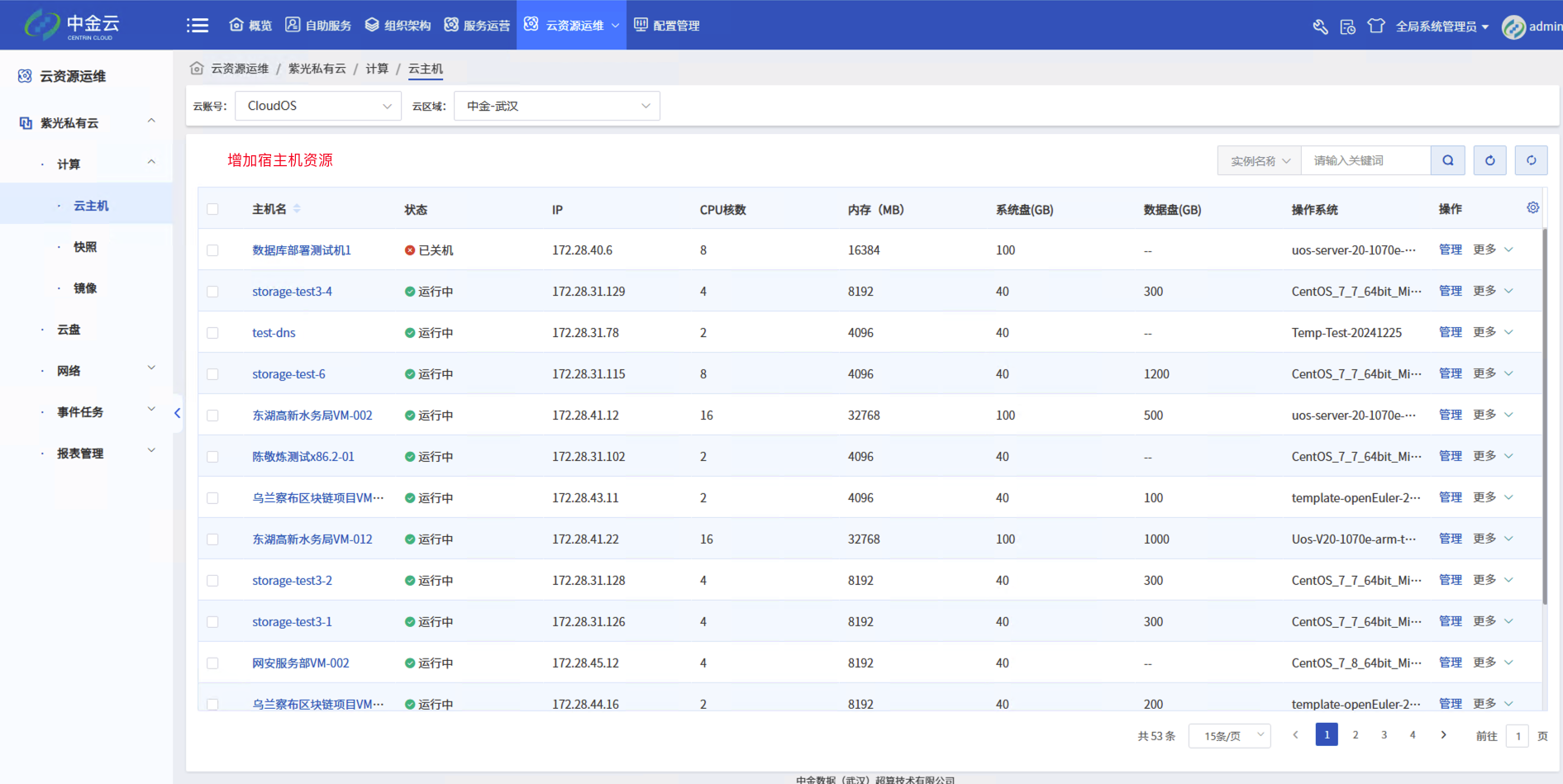The width and height of the screenshot is (1563, 784).
Task: Click the 紫光私有云 sidebar icon
Action: (x=26, y=123)
